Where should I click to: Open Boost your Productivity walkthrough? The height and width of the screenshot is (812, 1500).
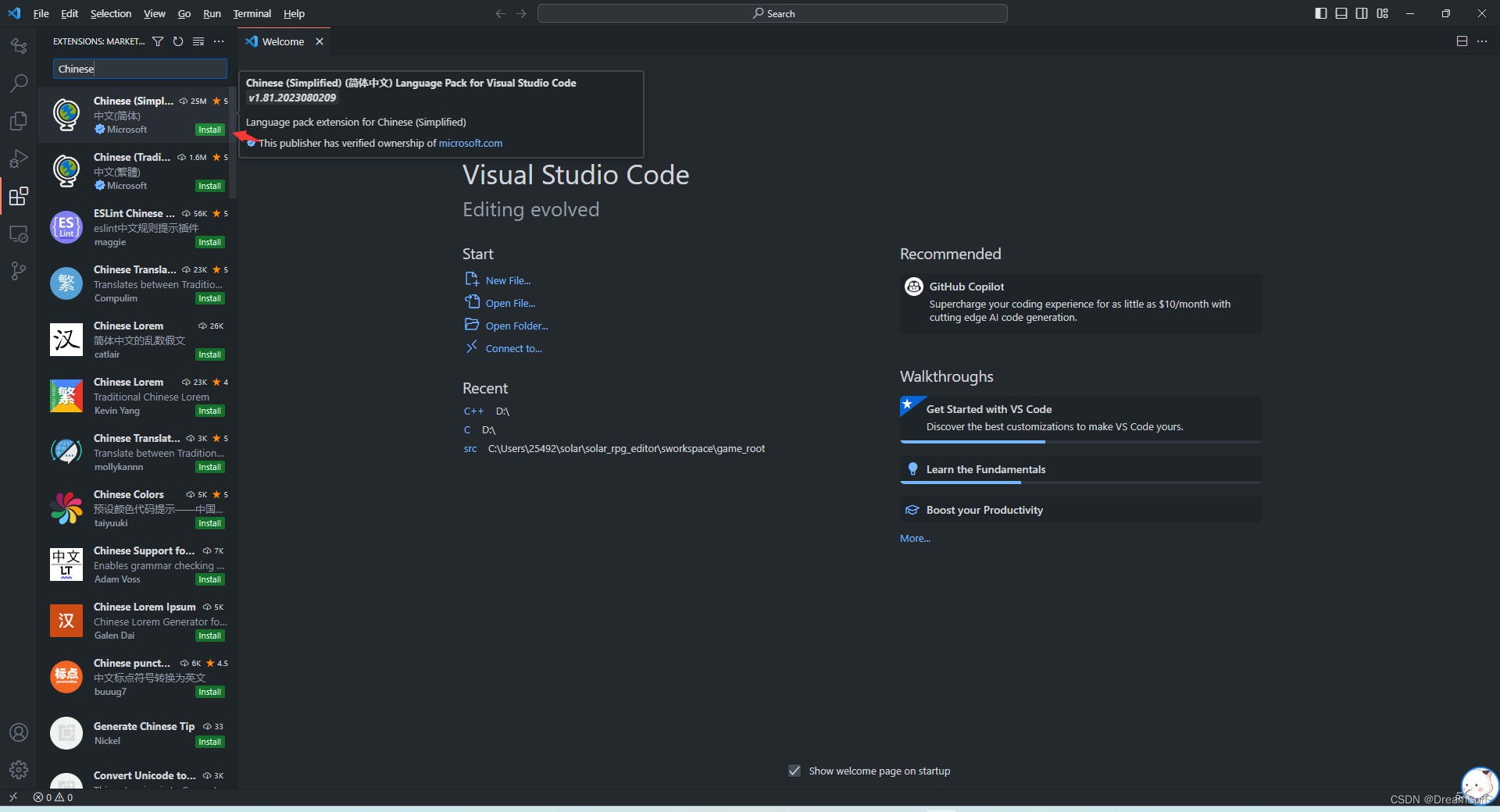[1081, 510]
